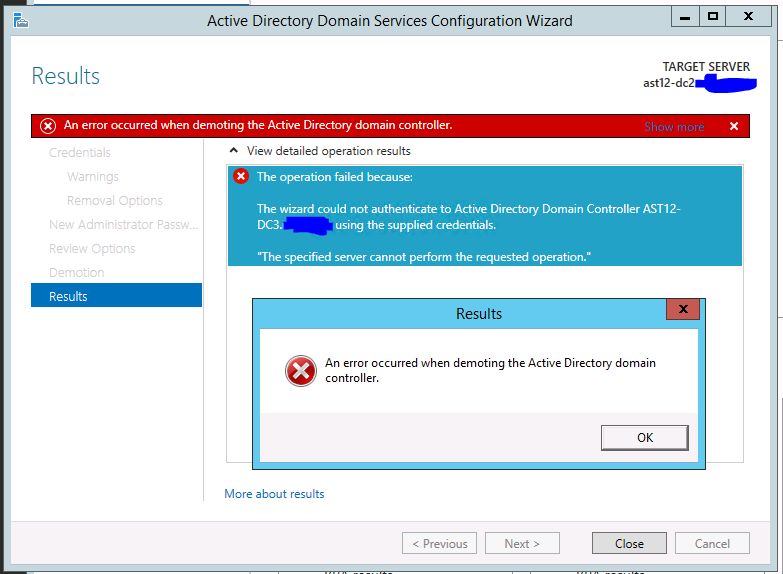Select the Demotion step in sidebar
The width and height of the screenshot is (783, 574).
pos(76,272)
